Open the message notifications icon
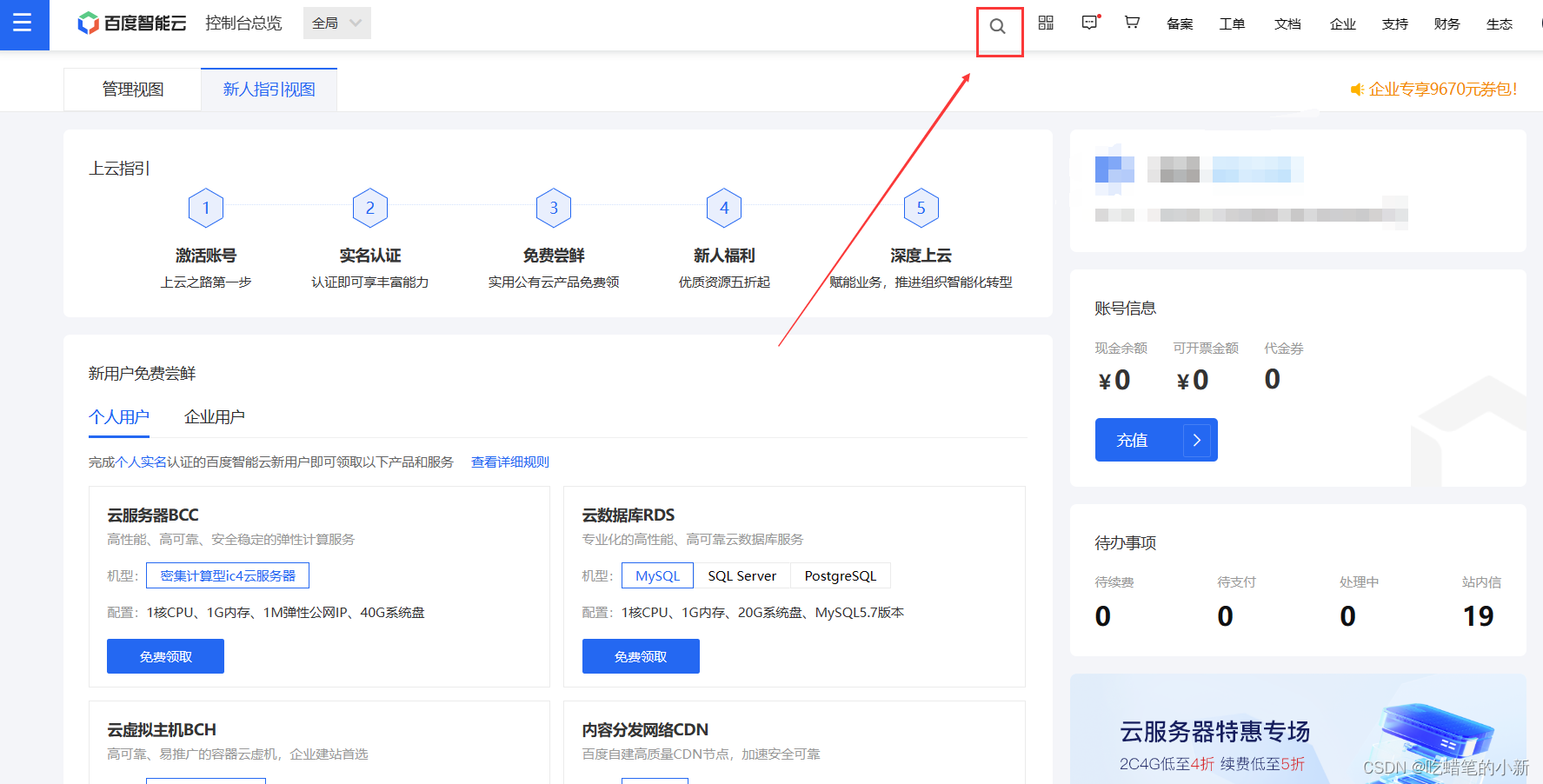 [x=1090, y=23]
